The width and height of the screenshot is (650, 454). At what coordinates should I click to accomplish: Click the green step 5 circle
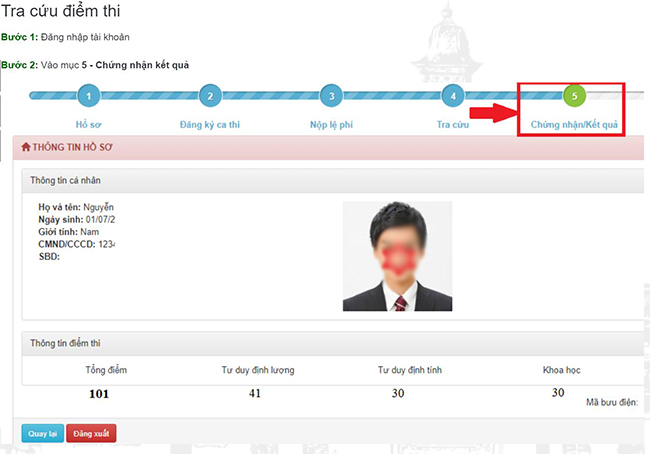[x=574, y=96]
